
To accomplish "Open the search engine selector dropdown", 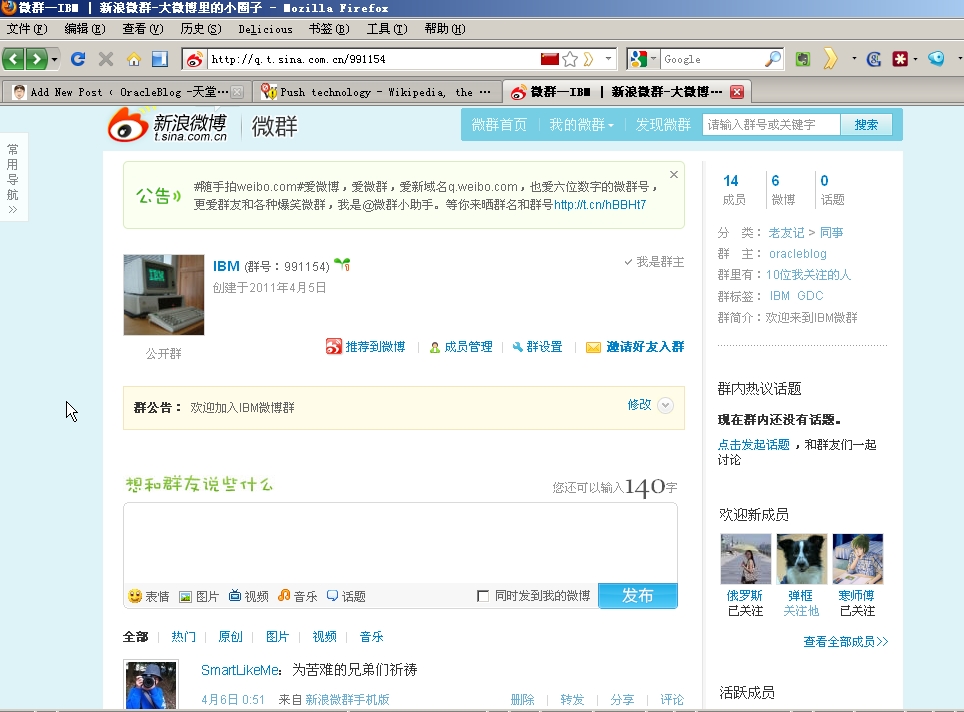I will point(642,59).
